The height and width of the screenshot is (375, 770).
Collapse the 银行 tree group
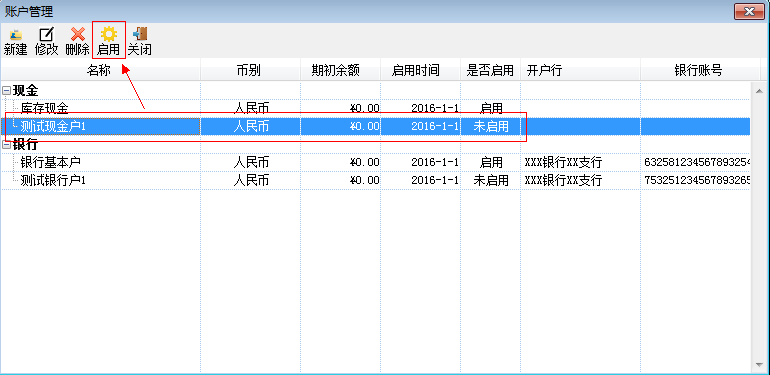(6, 145)
